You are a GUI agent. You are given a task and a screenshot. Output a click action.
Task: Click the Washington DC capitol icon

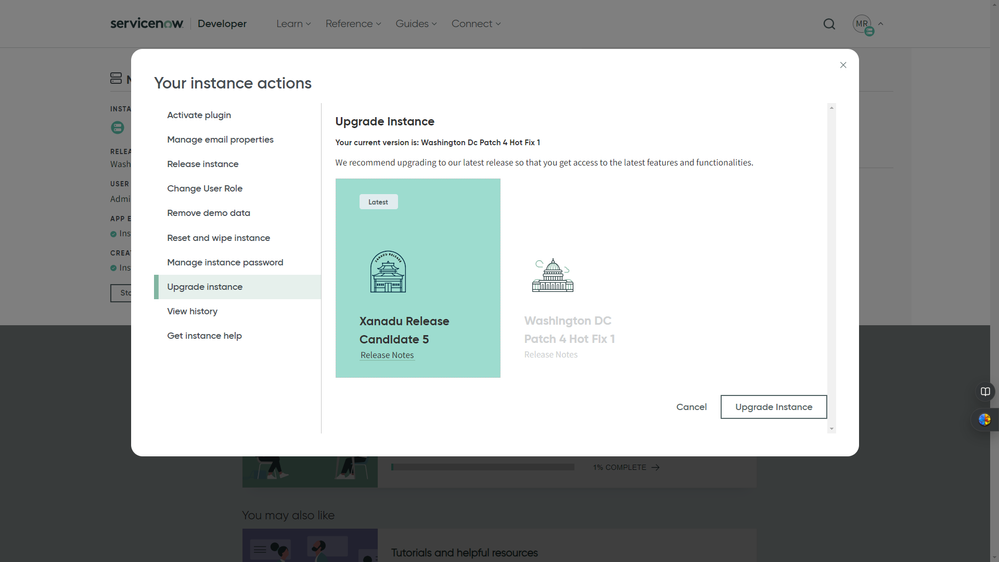coord(552,275)
